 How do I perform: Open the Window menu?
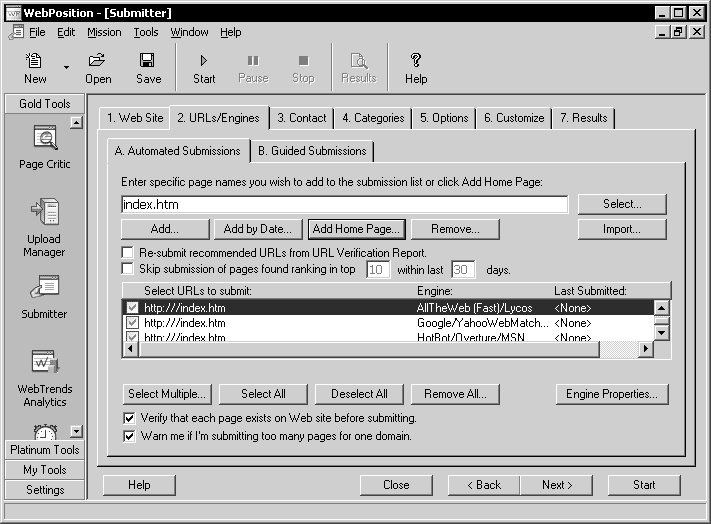coord(190,32)
